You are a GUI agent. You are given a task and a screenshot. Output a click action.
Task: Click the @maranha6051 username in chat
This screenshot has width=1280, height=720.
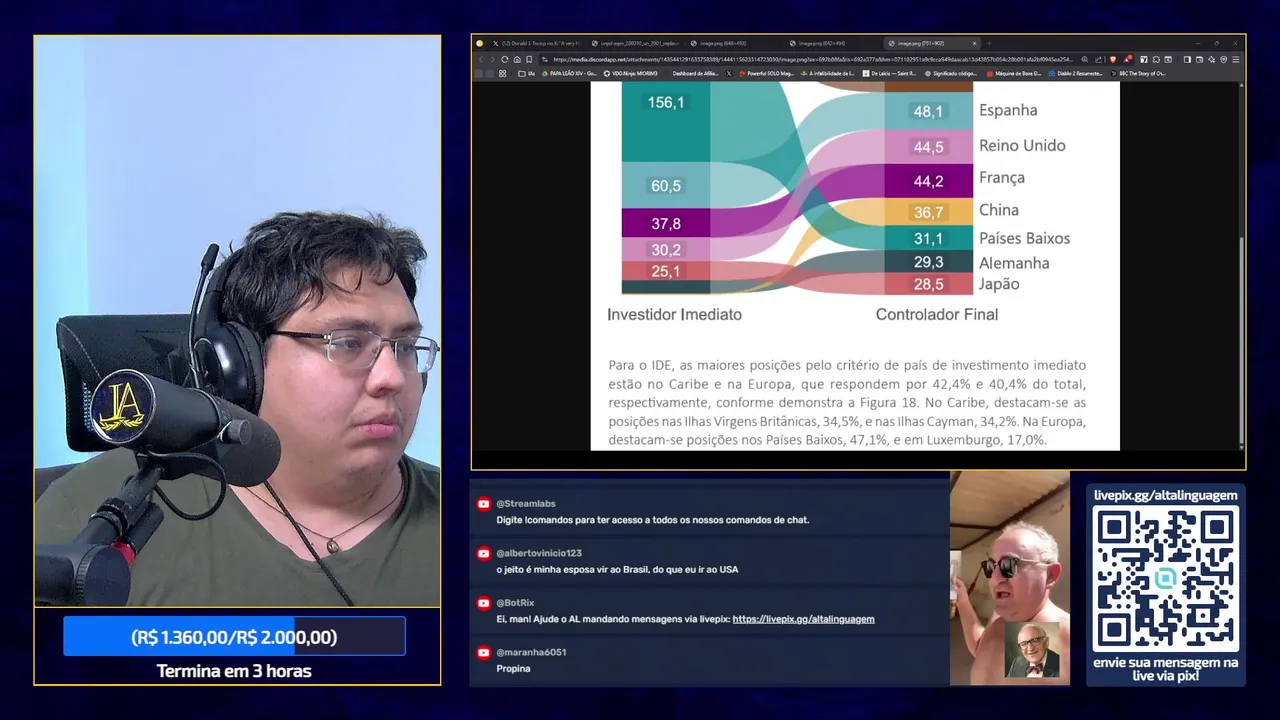click(x=531, y=652)
